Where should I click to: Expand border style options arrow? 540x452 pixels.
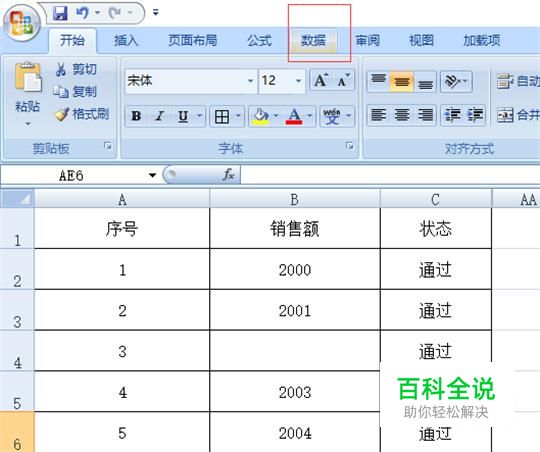tap(238, 116)
